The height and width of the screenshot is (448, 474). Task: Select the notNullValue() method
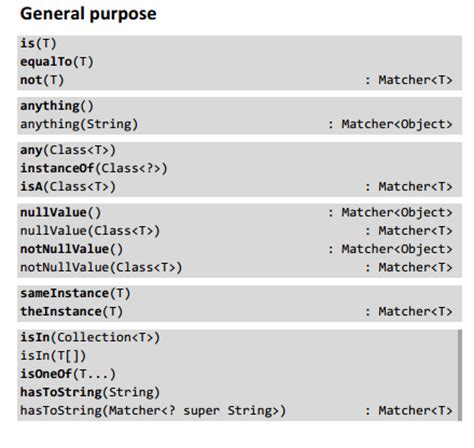pos(72,249)
